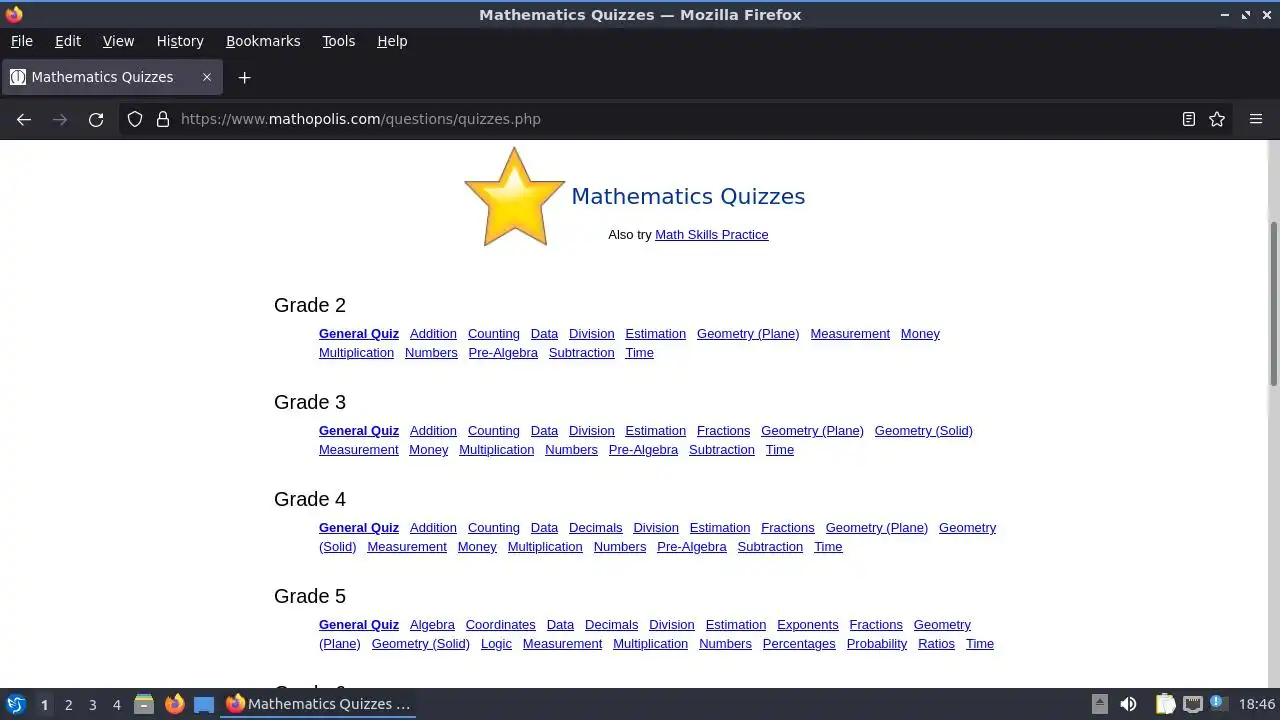Bookmark this page with the star icon
Screen dimensions: 1280x720
coord(1217,119)
